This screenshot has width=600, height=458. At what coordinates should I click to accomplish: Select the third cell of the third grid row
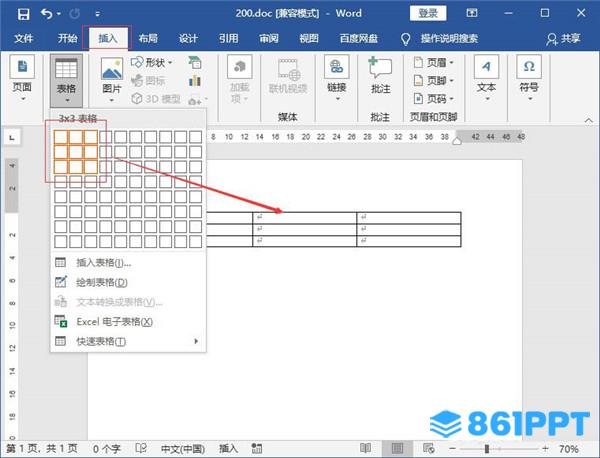pyautogui.click(x=91, y=167)
